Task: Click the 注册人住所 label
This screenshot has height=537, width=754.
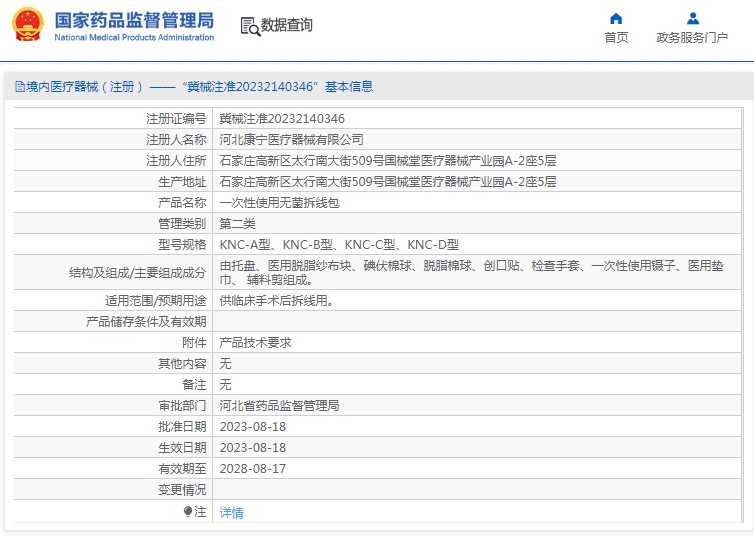Action: tap(176, 161)
